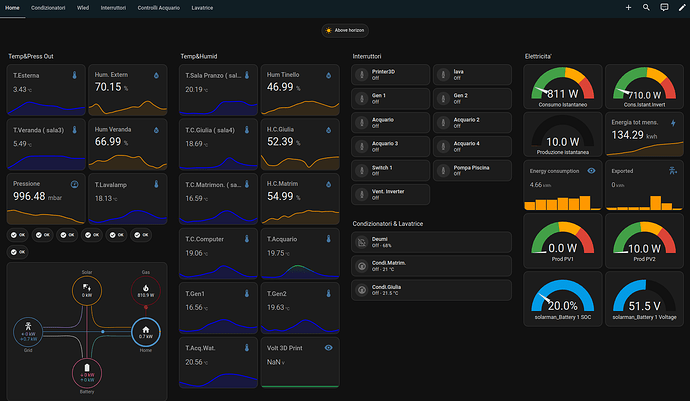Open the three-dot overflow menu
The height and width of the screenshot is (401, 690).
pos(681,7)
